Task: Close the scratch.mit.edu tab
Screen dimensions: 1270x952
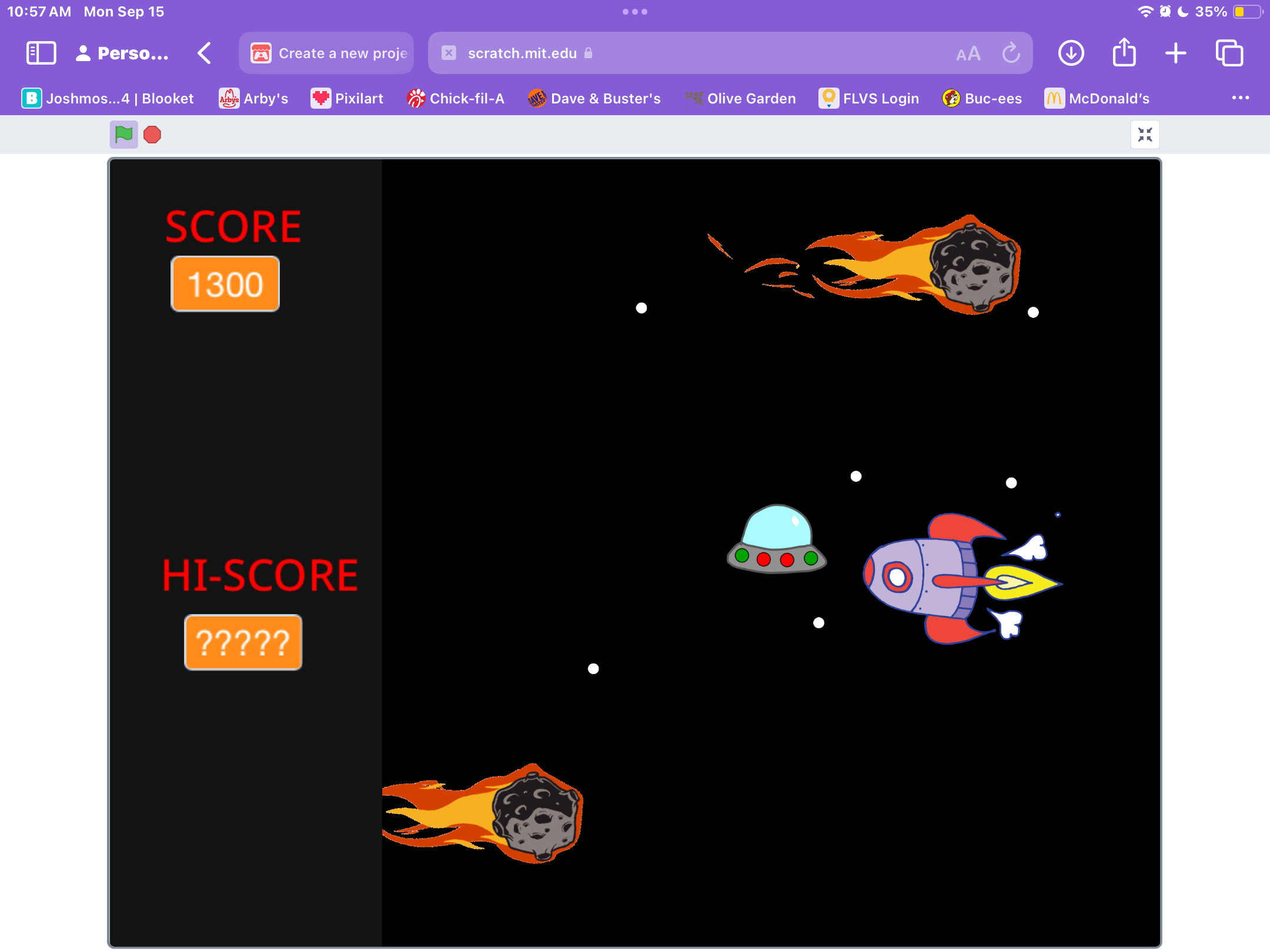Action: pyautogui.click(x=449, y=53)
